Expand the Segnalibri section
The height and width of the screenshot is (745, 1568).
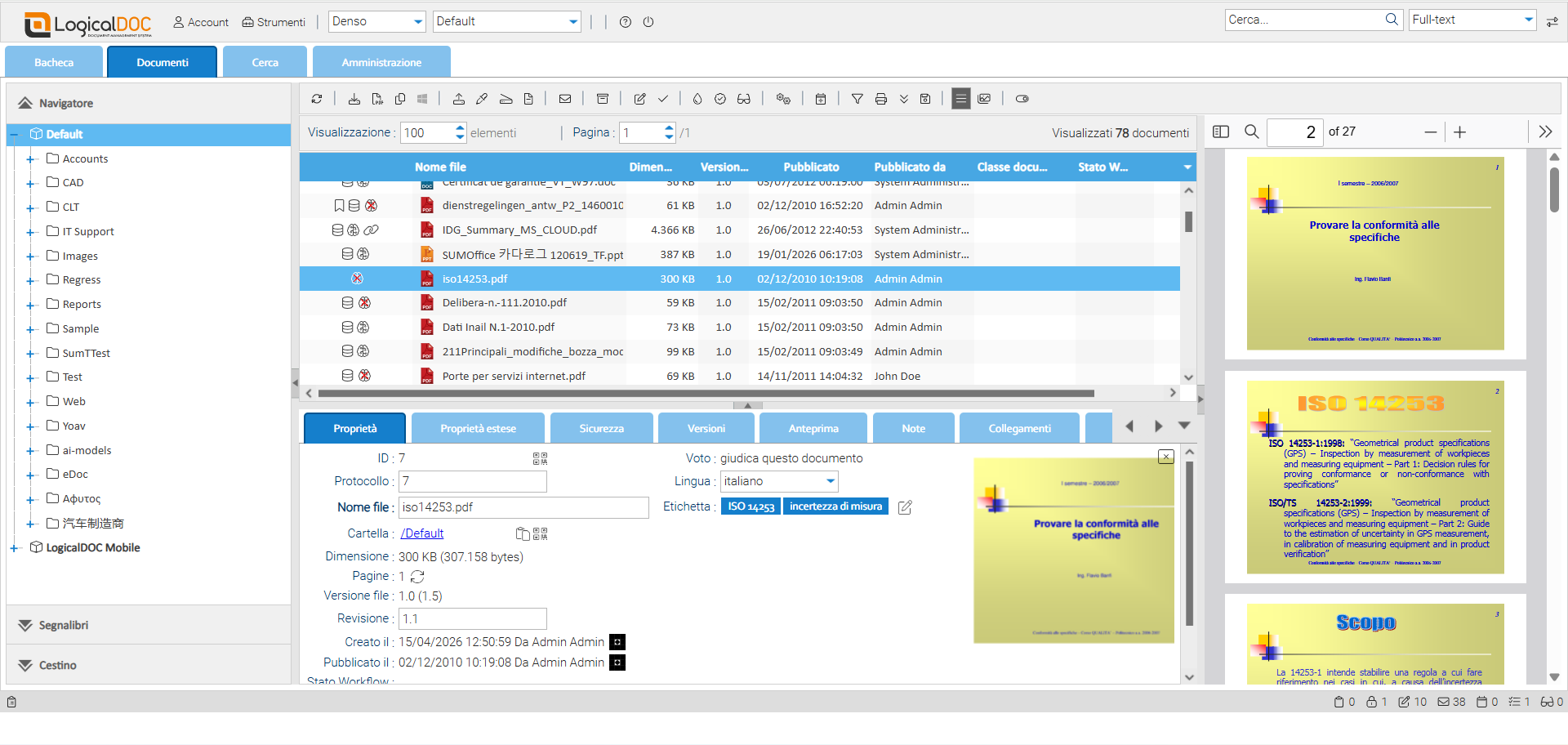(149, 625)
